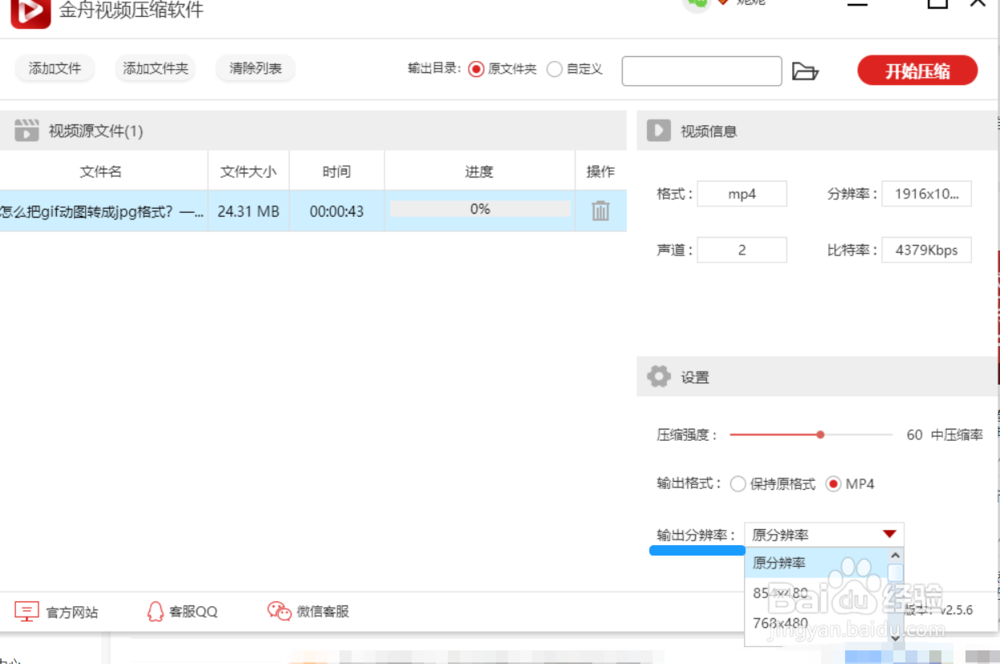The height and width of the screenshot is (664, 1000).
Task: Click the 设置 gear icon
Action: (x=659, y=377)
